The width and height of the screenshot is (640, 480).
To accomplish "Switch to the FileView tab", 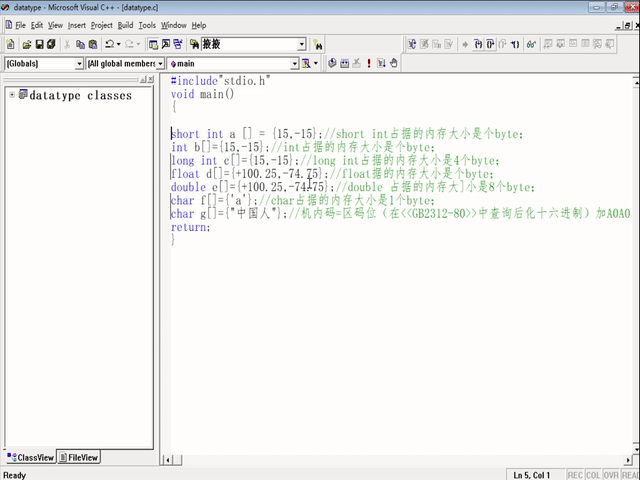I will pyautogui.click(x=79, y=458).
